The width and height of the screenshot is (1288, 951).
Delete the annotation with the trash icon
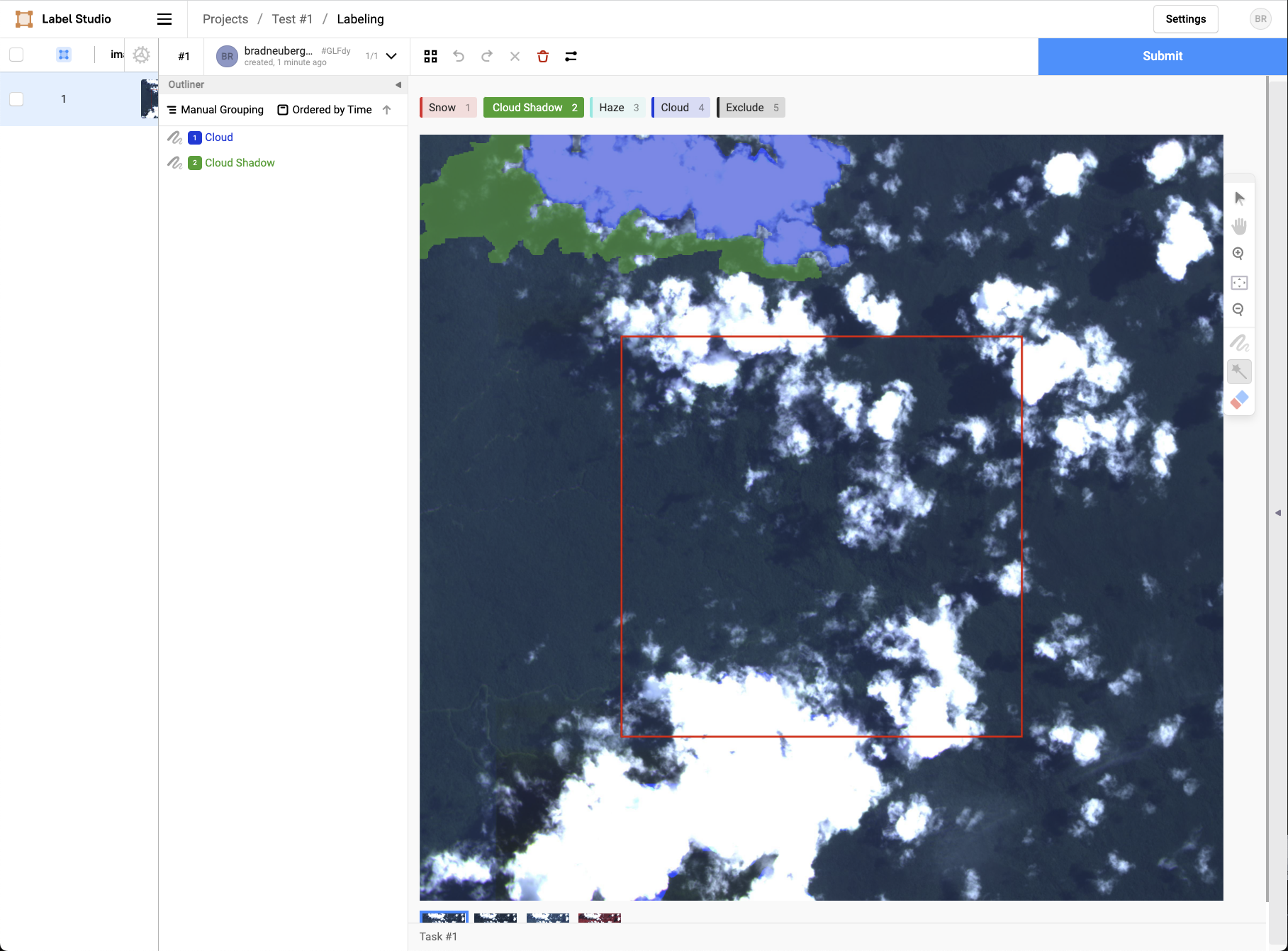[543, 57]
